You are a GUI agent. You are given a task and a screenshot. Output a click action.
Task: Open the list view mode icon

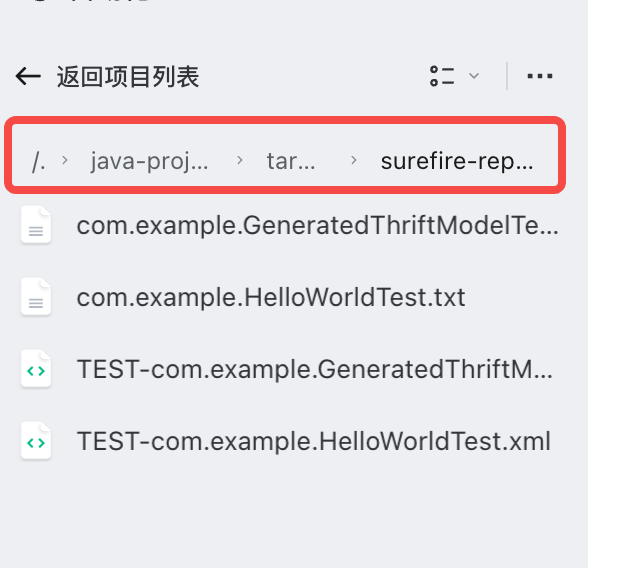point(442,76)
